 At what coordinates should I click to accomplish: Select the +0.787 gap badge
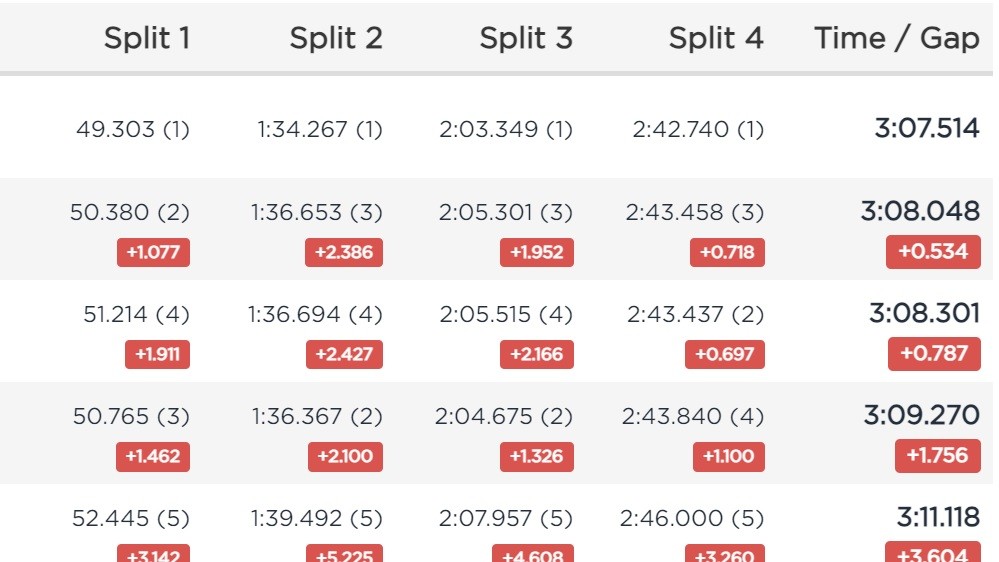point(934,353)
